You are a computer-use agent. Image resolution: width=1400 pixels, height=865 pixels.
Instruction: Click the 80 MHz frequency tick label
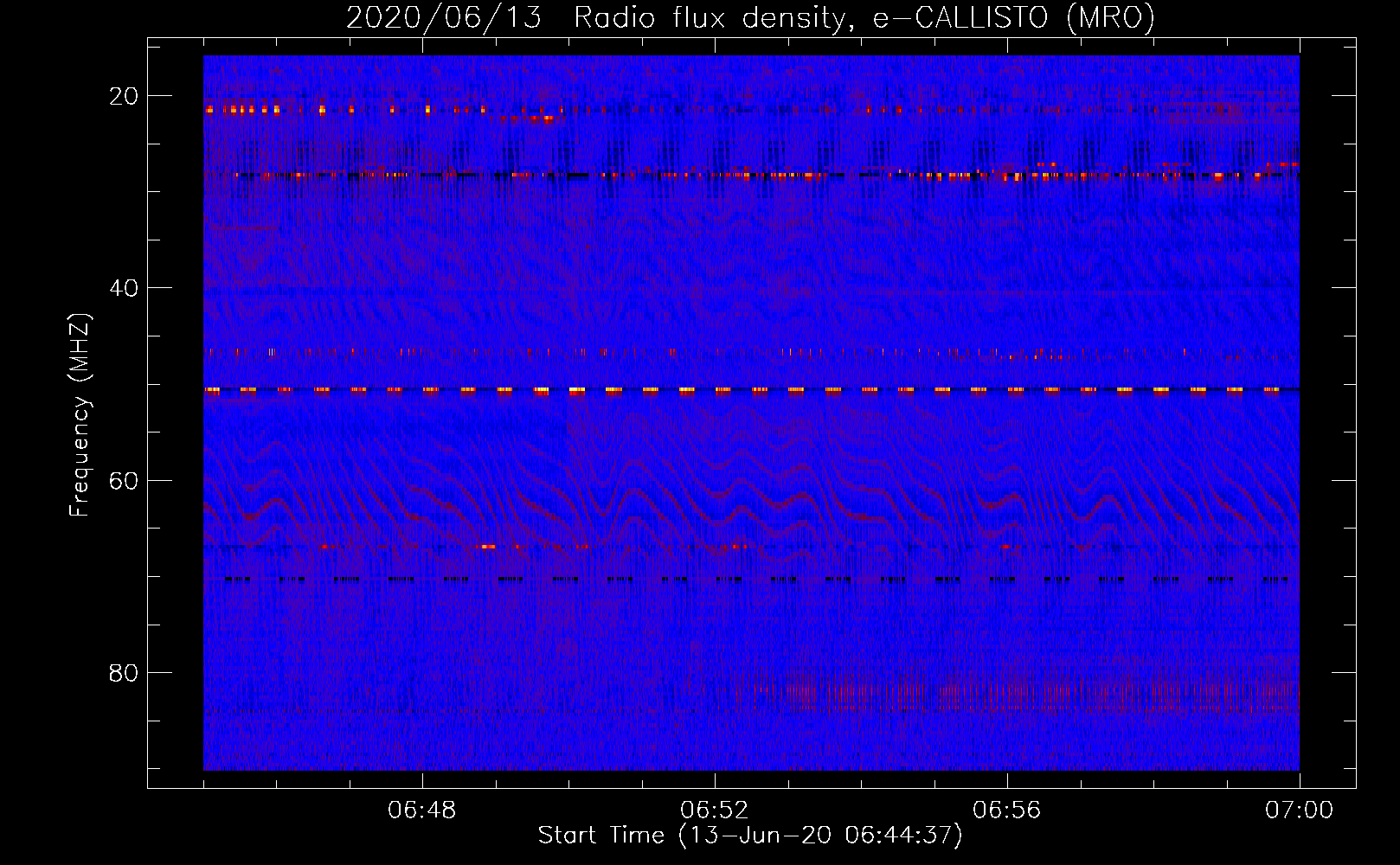point(124,673)
